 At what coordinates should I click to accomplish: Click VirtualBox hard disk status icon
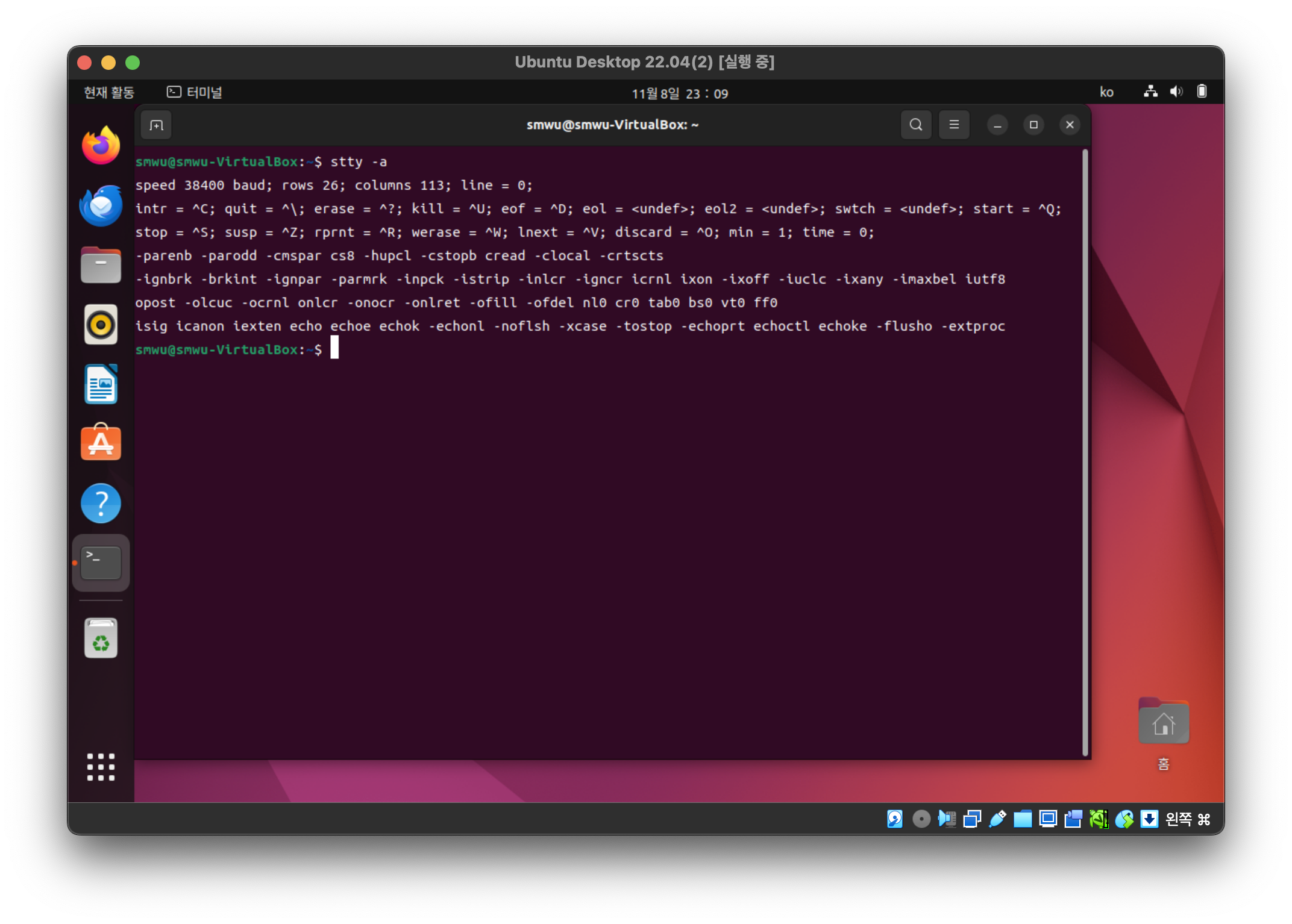pyautogui.click(x=895, y=819)
